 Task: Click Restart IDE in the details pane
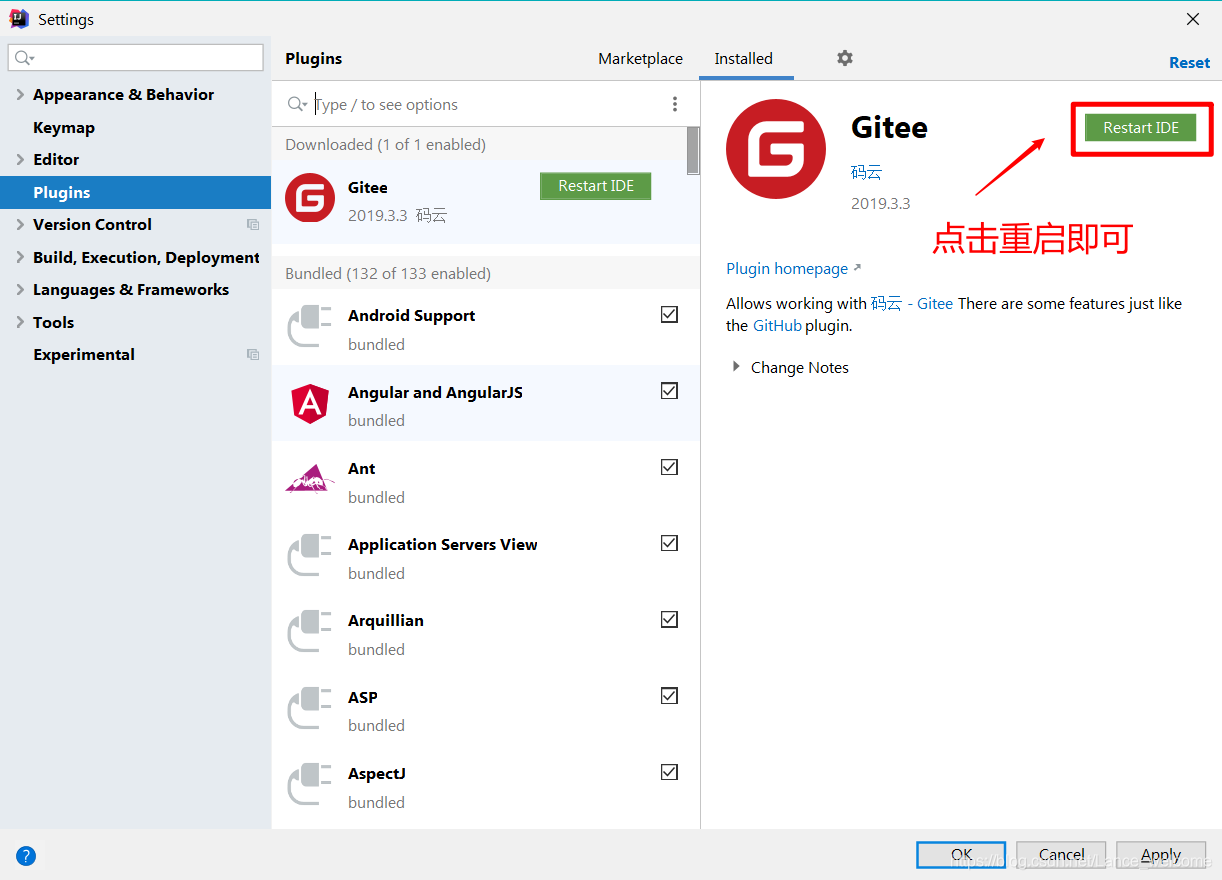coord(1141,127)
